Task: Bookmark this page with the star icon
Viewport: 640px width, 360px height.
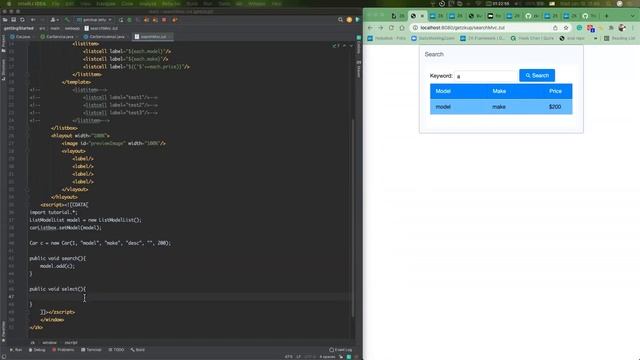Action: click(x=566, y=28)
